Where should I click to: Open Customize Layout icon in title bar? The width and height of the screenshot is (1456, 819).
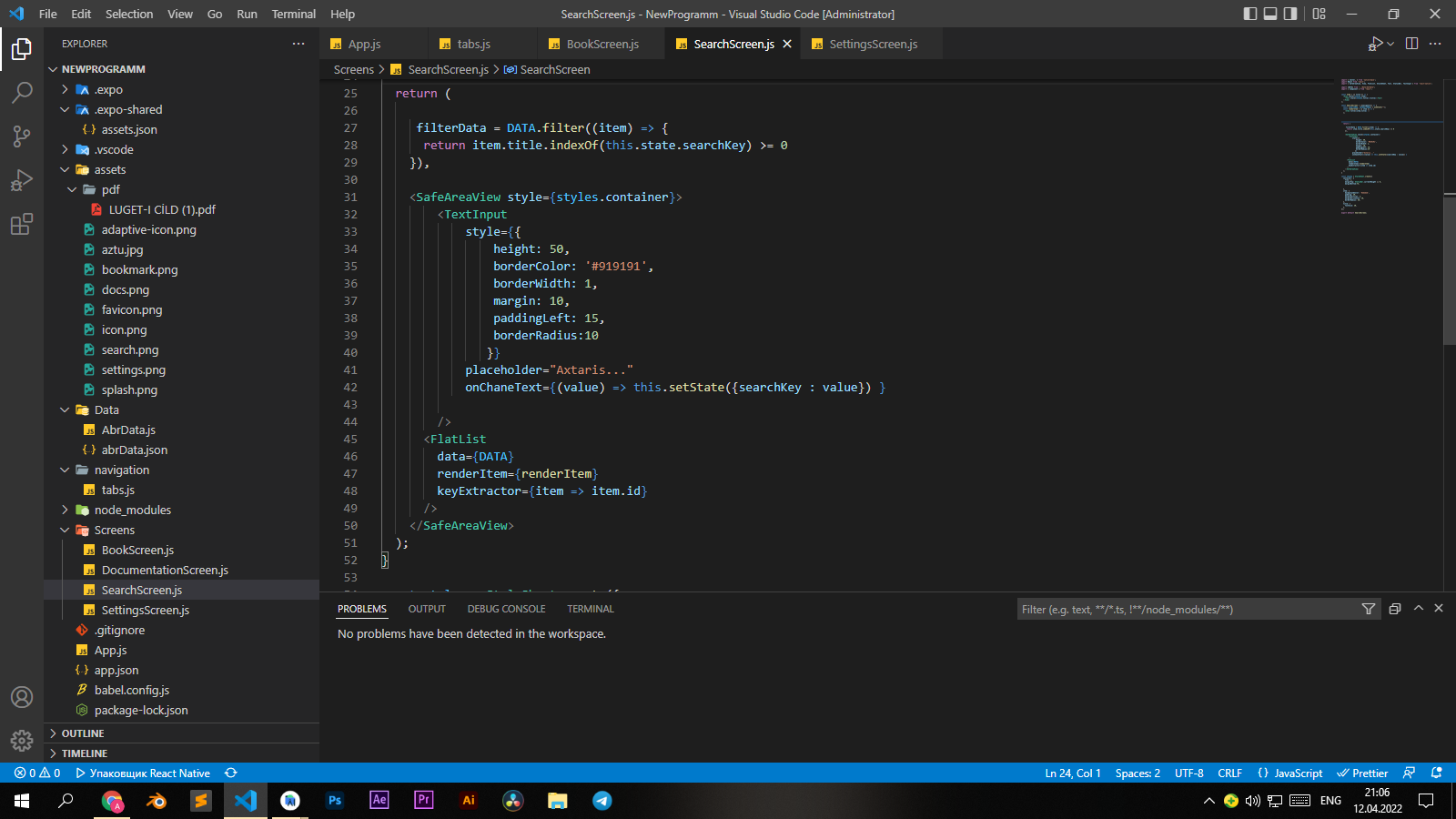pos(1319,14)
